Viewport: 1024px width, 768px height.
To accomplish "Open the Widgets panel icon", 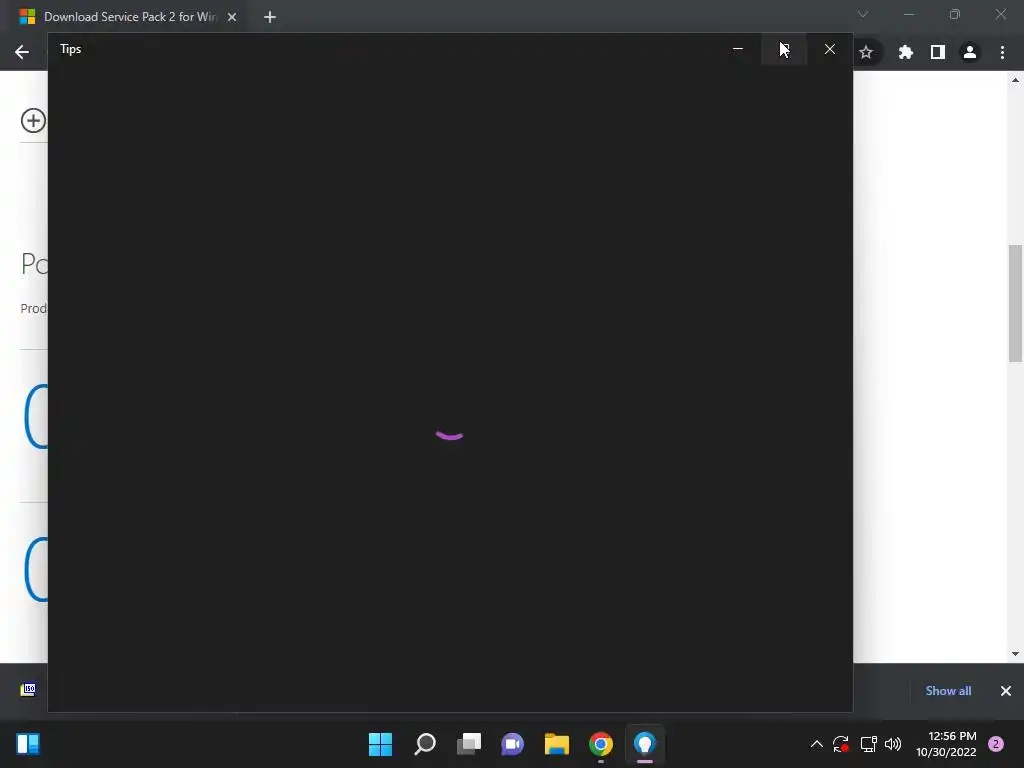I will click(28, 744).
